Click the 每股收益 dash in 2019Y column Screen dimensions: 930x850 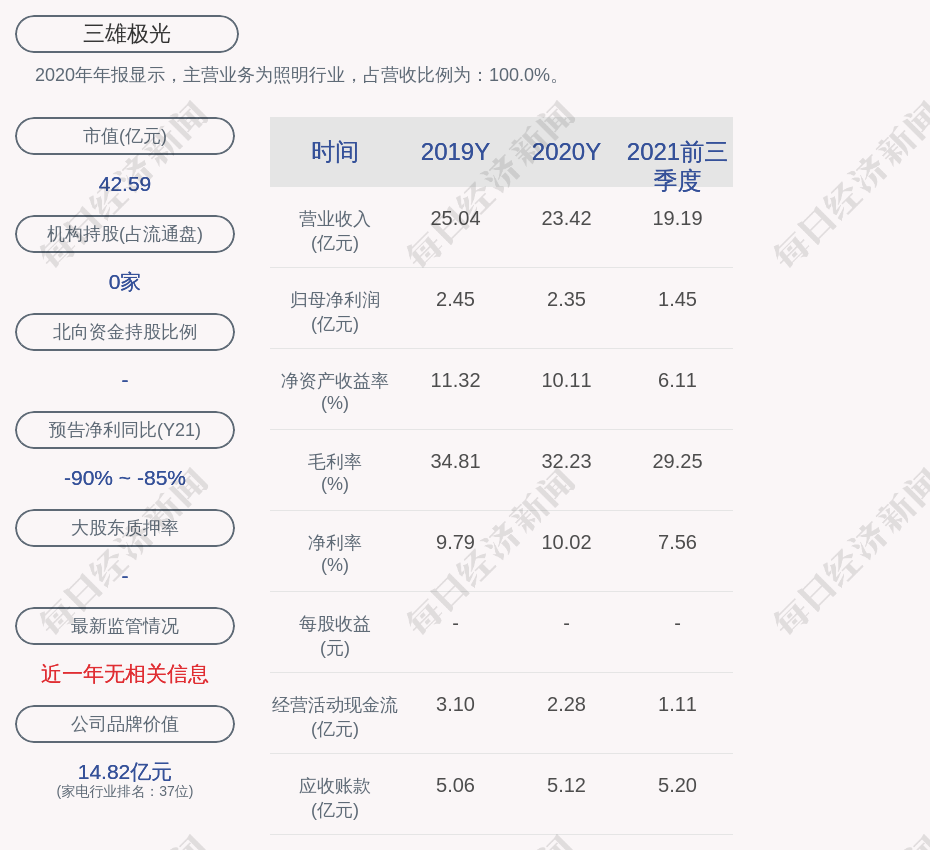(456, 624)
